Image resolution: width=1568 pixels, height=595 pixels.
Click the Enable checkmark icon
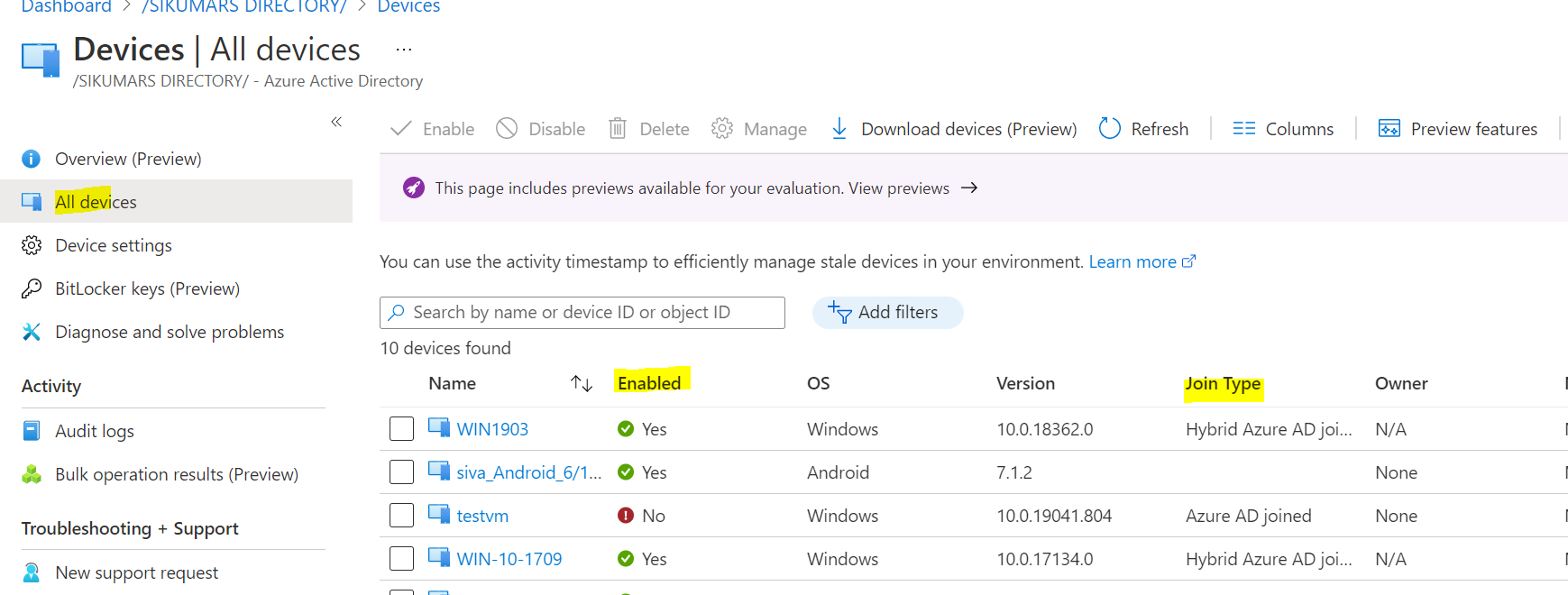coord(401,129)
